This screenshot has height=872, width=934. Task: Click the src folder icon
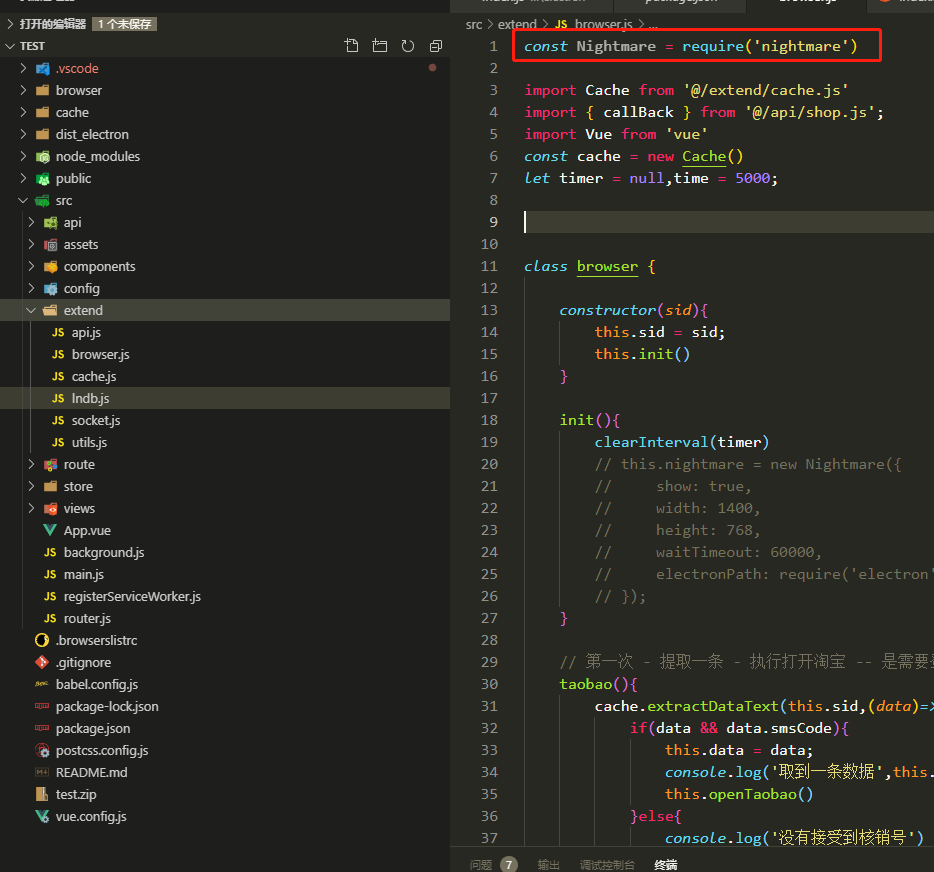click(x=42, y=201)
